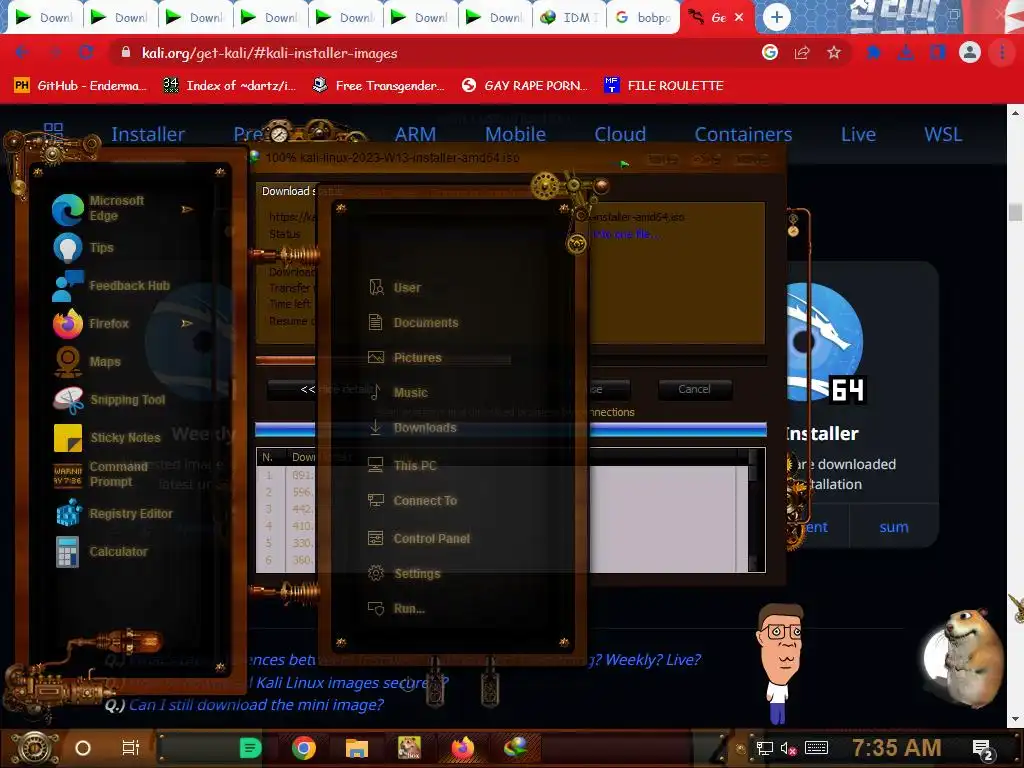Click the steampunk Start button
The image size is (1024, 768).
(x=35, y=748)
